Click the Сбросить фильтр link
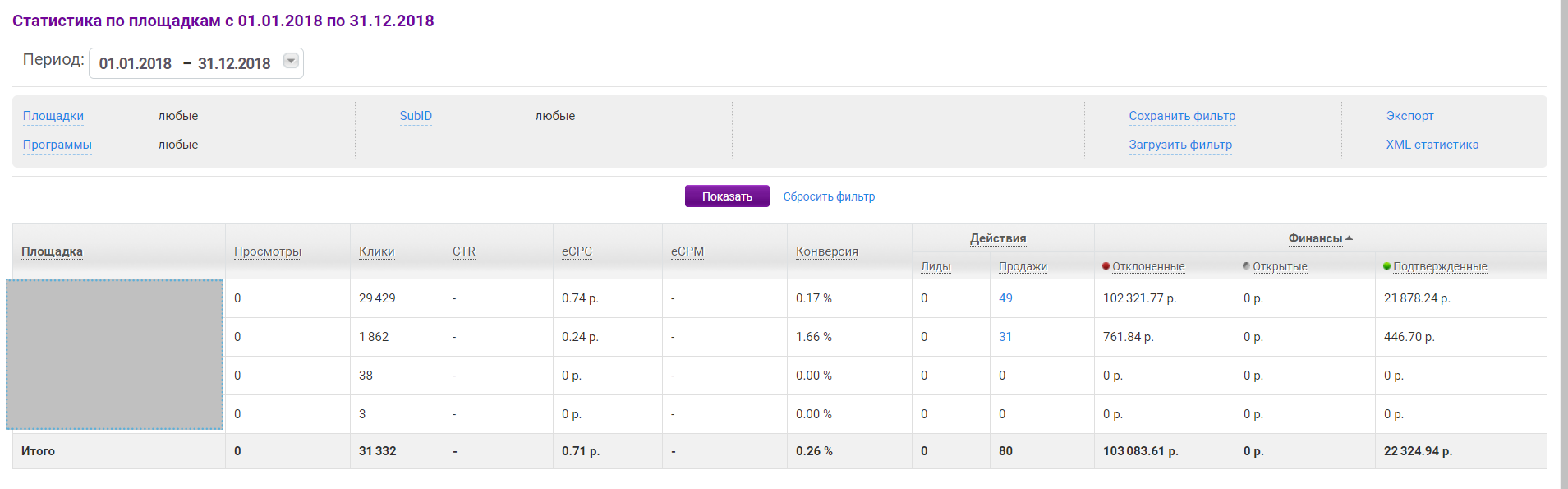Image resolution: width=1568 pixels, height=489 pixels. pos(828,196)
